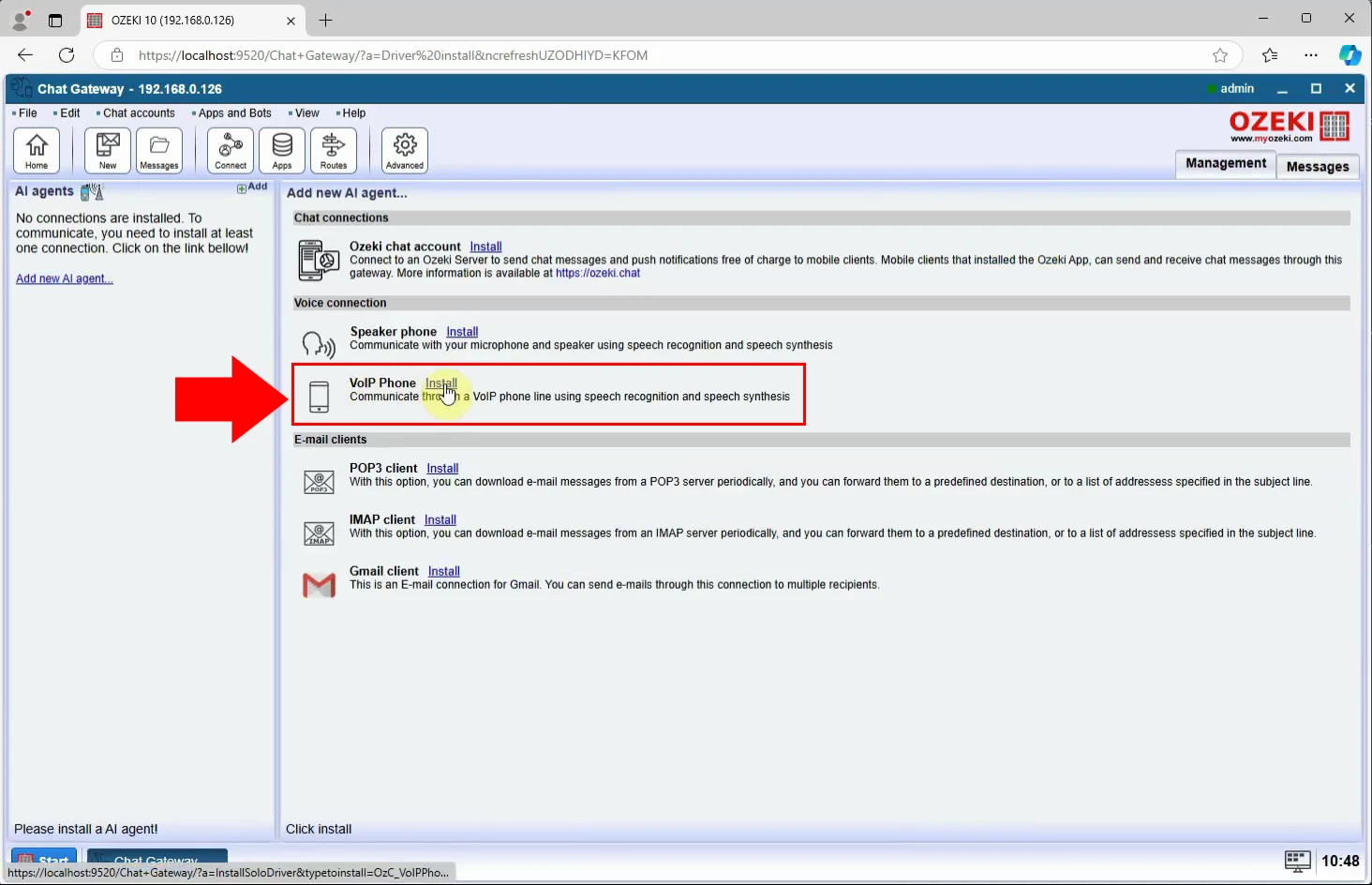Click the Speaker phone headset icon
The height and width of the screenshot is (885, 1372).
(319, 344)
